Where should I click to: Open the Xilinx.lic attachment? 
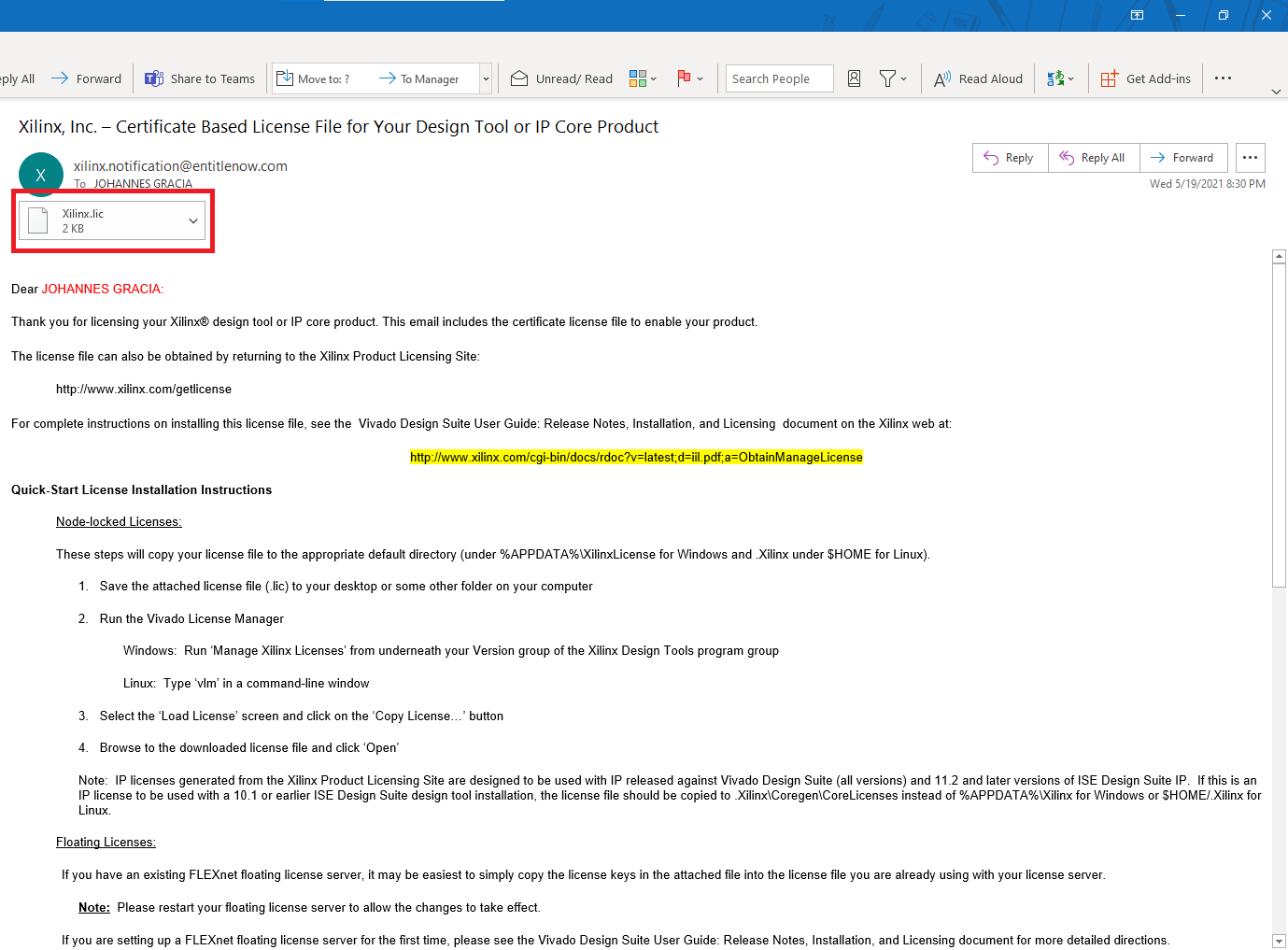coord(103,220)
